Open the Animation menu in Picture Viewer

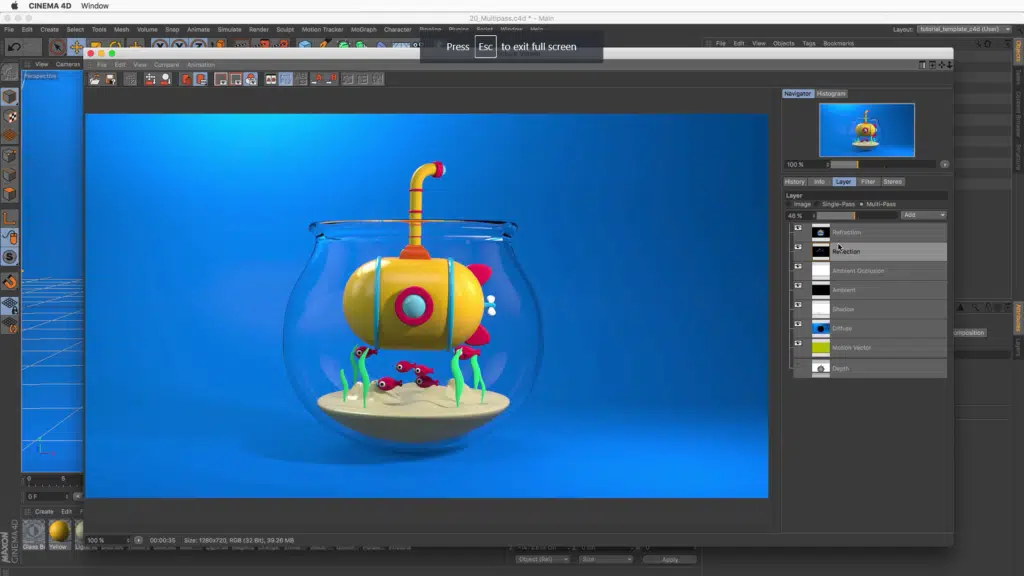[200, 65]
